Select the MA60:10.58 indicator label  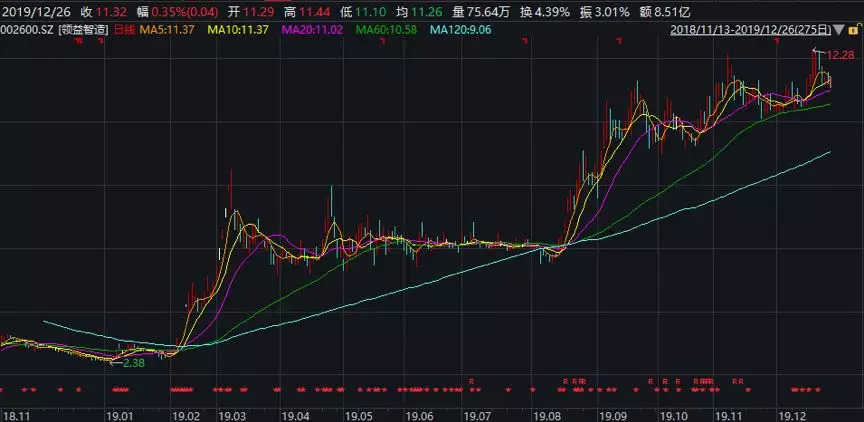(387, 30)
